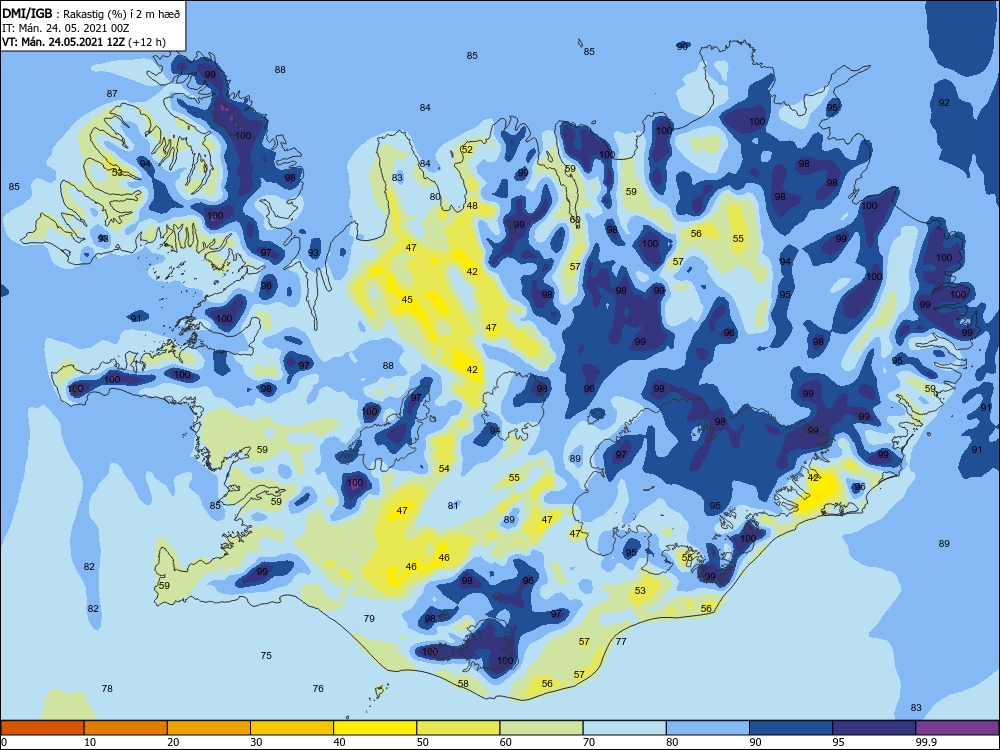Click the '48' humidity value on the map
This screenshot has width=1000, height=750.
pos(472,205)
